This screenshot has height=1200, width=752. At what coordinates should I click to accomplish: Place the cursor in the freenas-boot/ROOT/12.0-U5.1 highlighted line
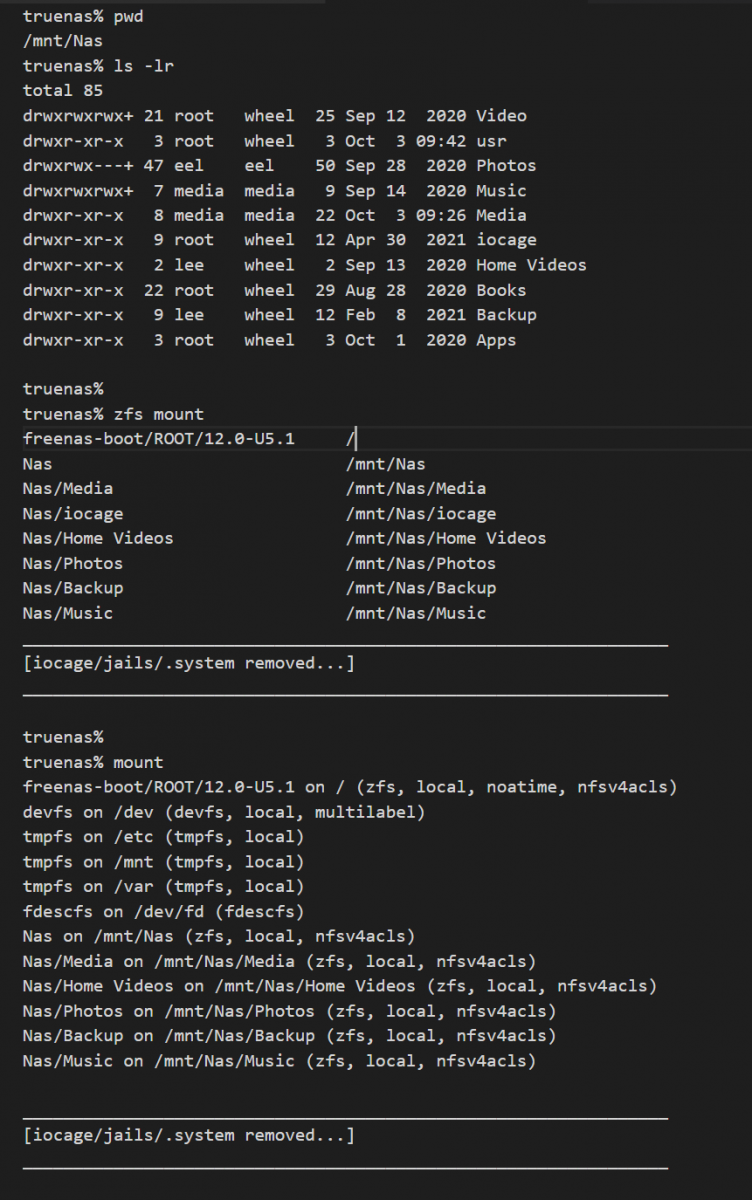(158, 439)
